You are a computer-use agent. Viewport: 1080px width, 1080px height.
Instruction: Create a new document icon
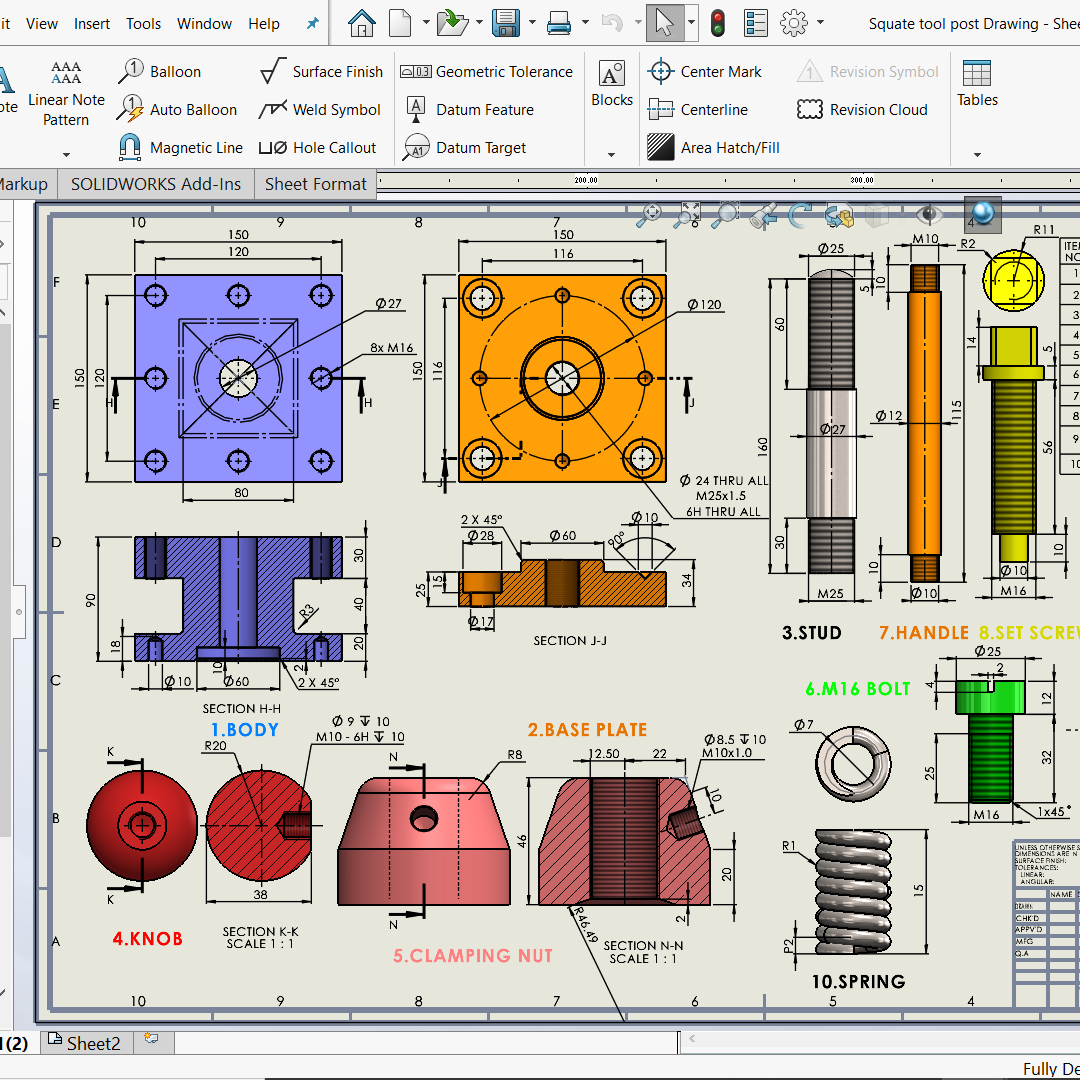pyautogui.click(x=400, y=23)
